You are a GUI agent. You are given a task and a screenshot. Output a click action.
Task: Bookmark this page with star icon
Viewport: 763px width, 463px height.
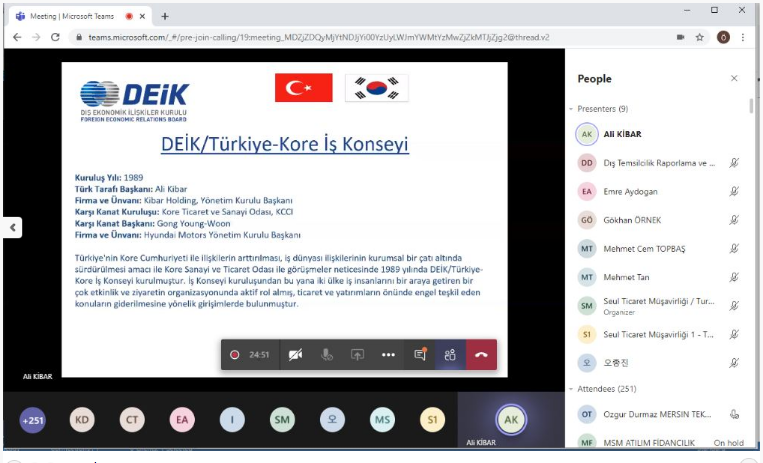click(701, 37)
